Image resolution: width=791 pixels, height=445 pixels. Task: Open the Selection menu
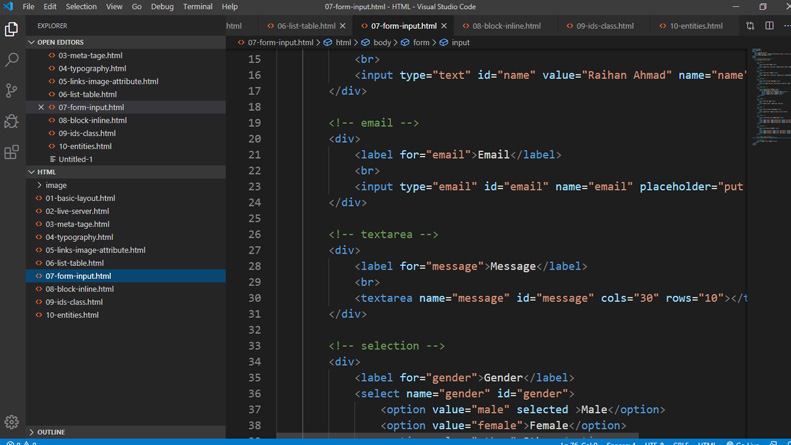coord(81,7)
